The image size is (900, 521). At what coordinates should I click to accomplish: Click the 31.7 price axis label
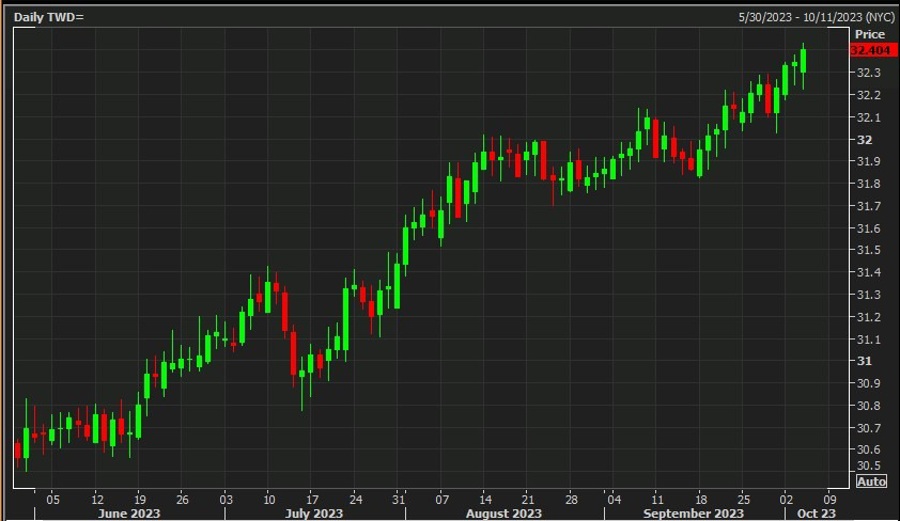[868, 207]
